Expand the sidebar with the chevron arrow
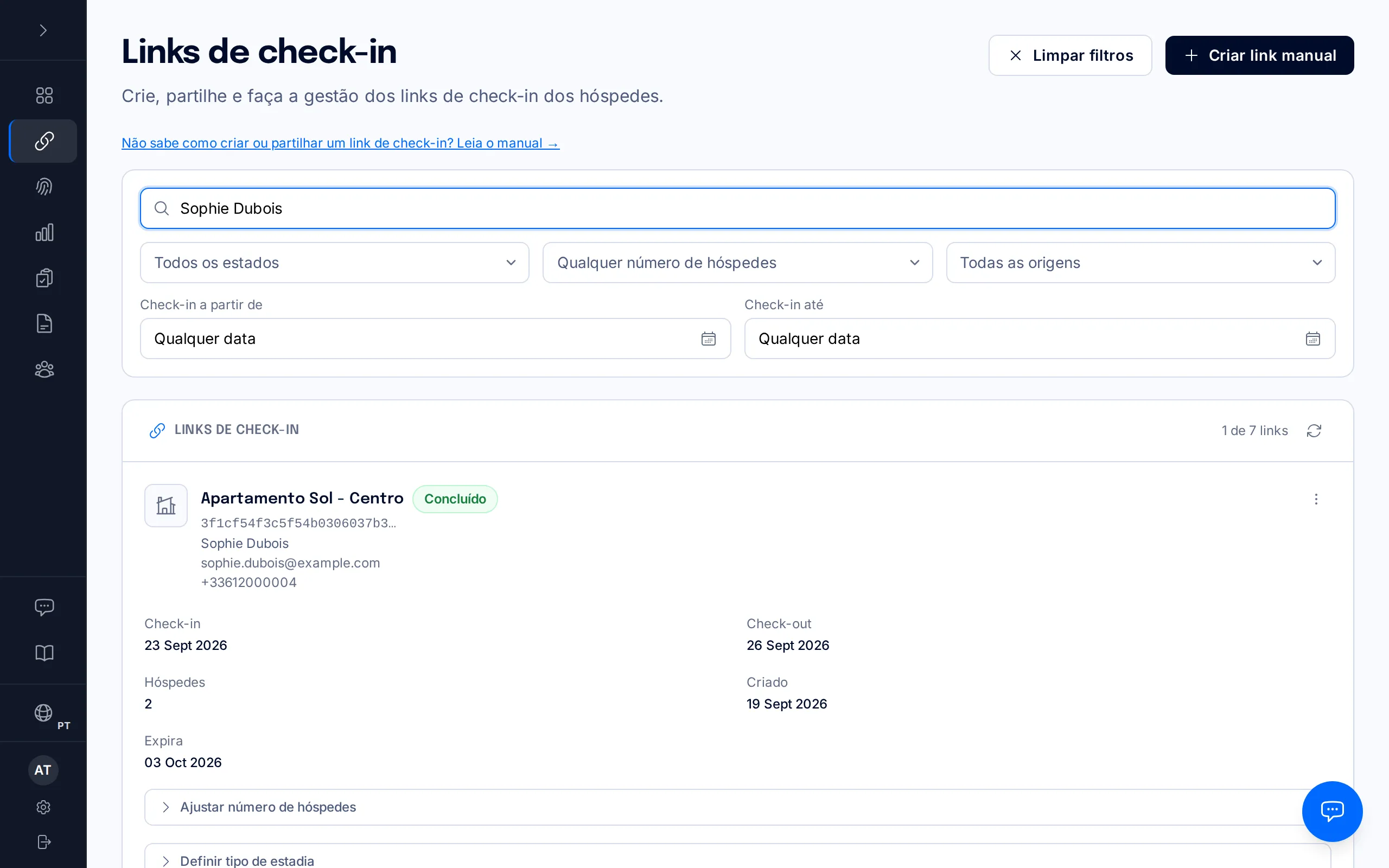1389x868 pixels. (43, 30)
